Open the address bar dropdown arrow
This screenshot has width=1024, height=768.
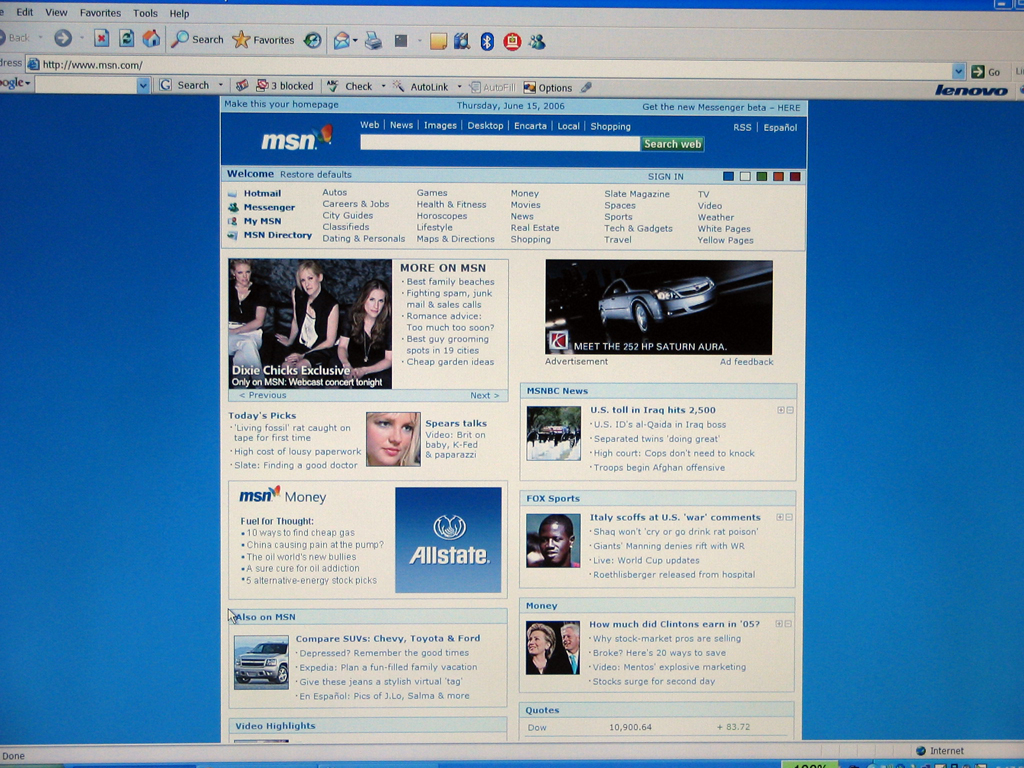tap(958, 71)
